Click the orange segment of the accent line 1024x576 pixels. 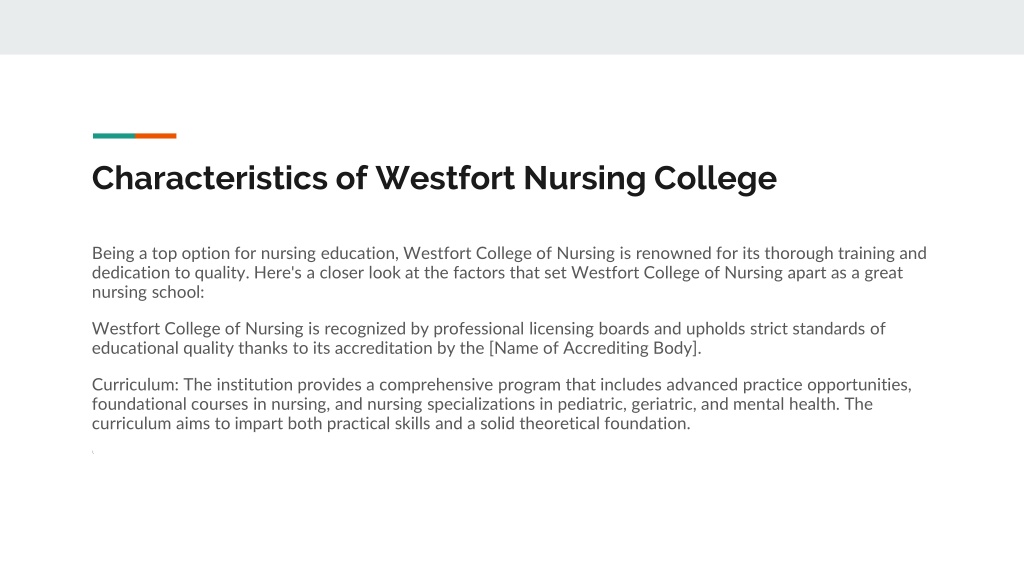156,136
